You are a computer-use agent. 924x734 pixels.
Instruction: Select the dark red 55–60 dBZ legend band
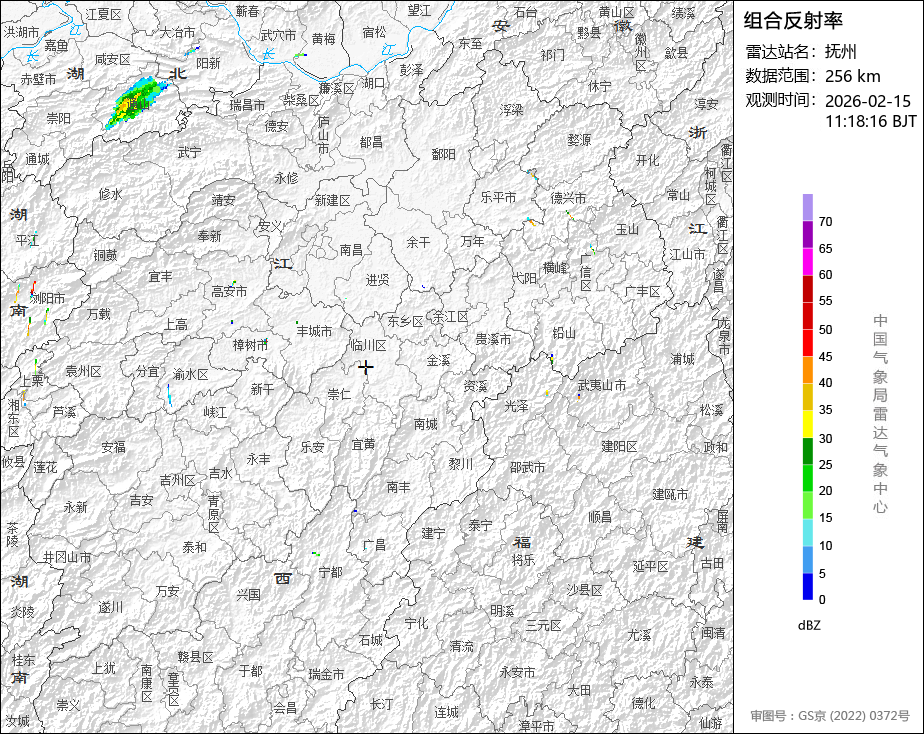807,289
